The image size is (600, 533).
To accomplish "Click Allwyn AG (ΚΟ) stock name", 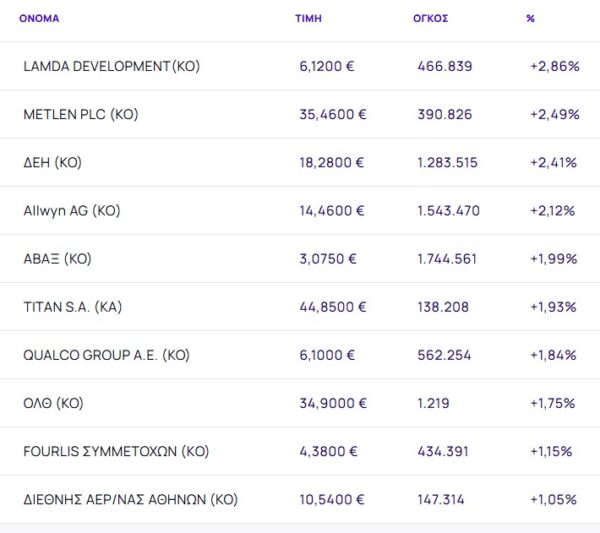I will 71,211.
